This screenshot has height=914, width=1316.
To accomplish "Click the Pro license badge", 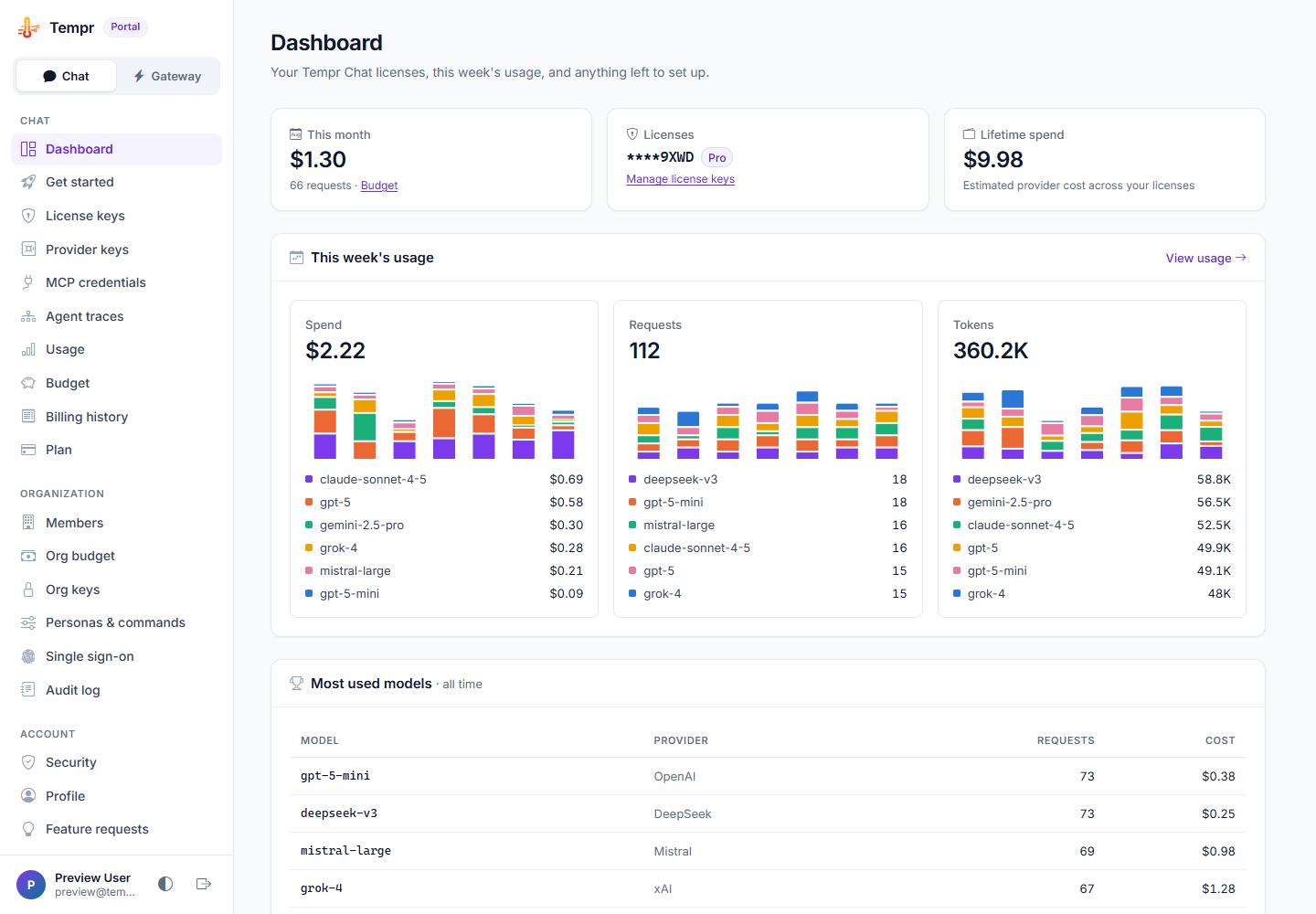I will [717, 158].
